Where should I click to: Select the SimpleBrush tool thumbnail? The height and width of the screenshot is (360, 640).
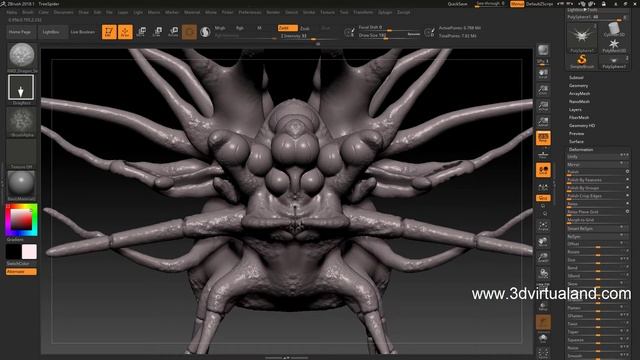click(582, 61)
